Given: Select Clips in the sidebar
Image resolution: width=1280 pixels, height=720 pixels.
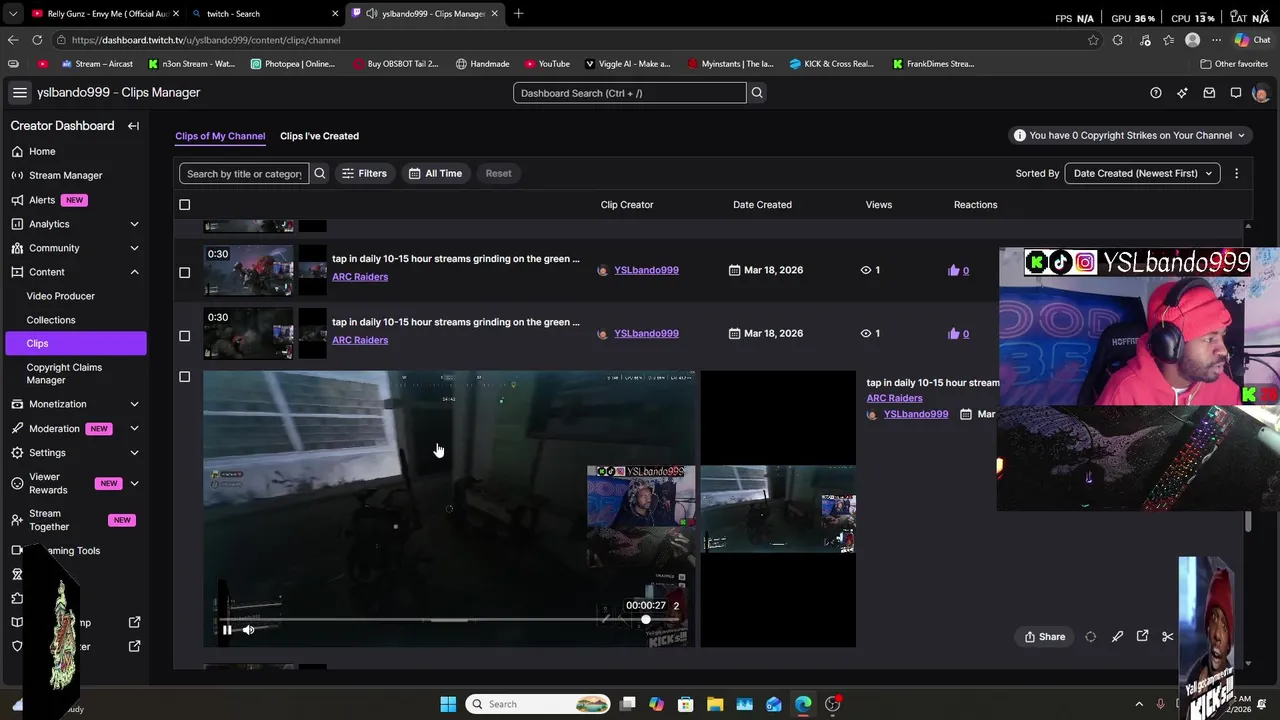Looking at the screenshot, I should click(x=75, y=343).
